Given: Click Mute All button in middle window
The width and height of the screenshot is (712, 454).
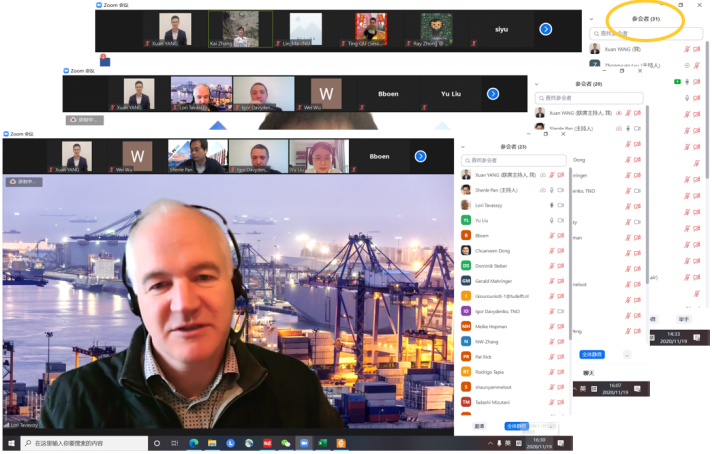Looking at the screenshot, I should 592,354.
